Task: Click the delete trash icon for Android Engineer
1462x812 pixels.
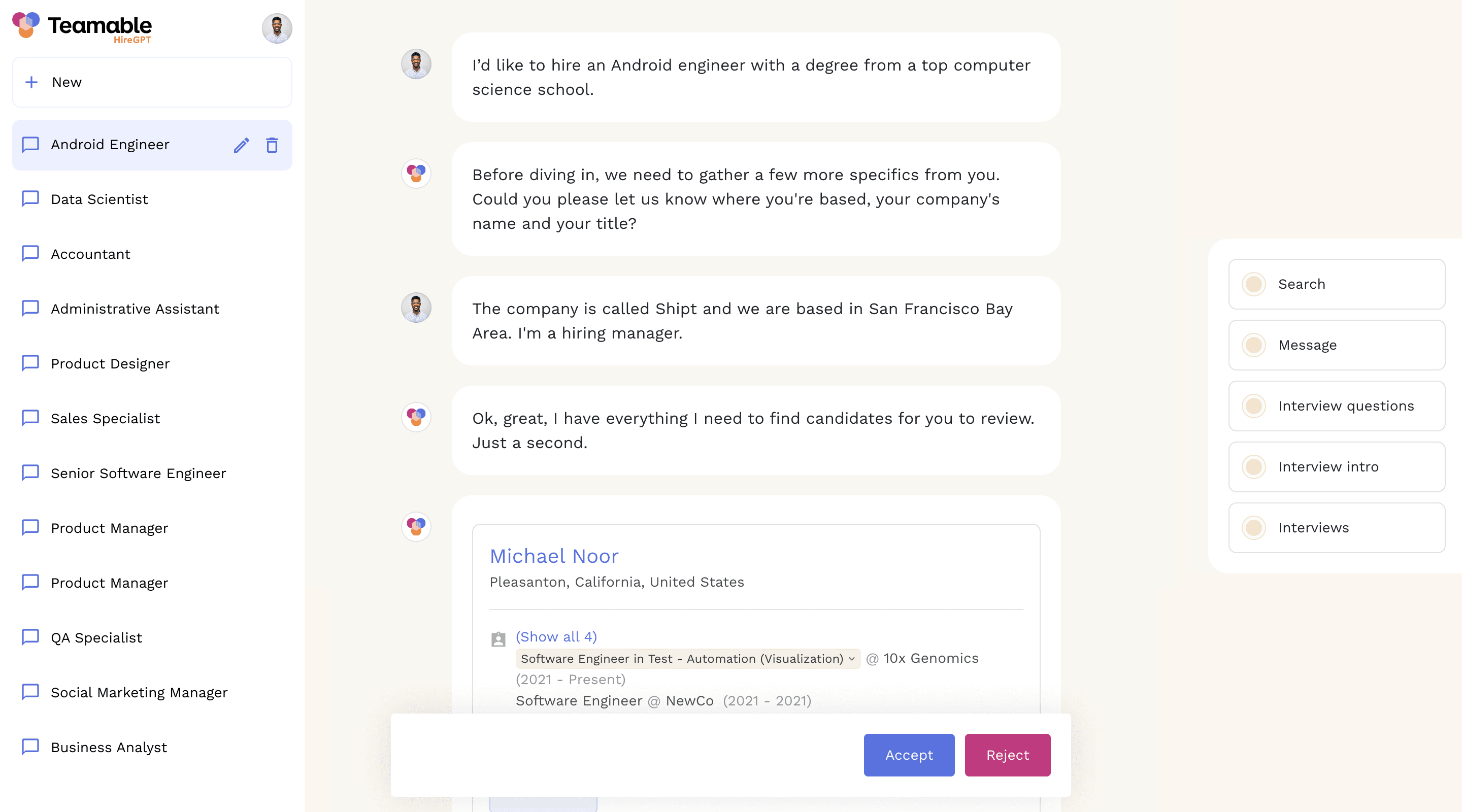Action: click(x=272, y=145)
